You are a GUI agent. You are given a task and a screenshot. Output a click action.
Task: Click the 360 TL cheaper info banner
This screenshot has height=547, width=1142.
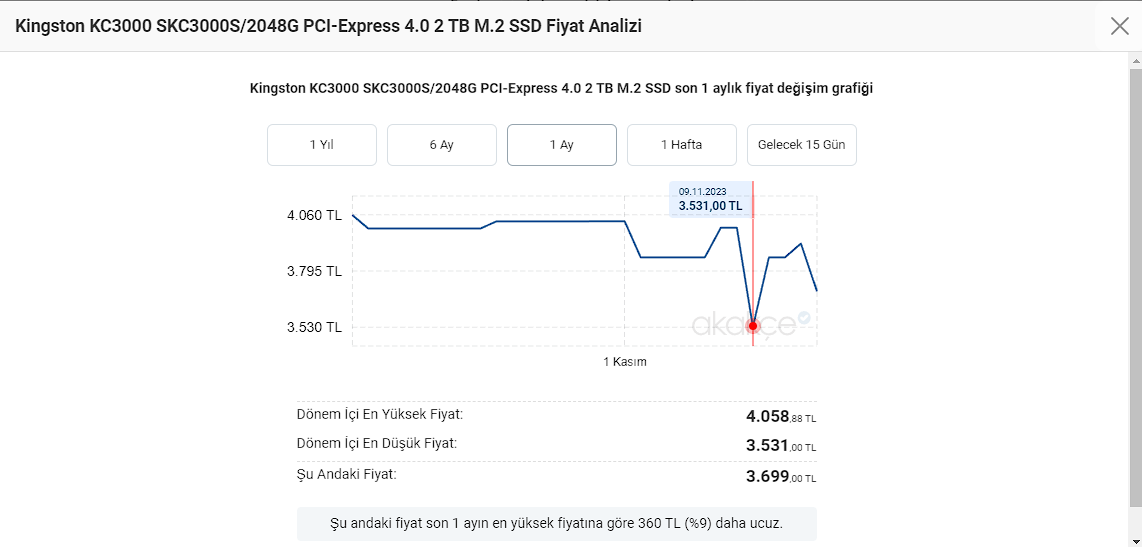tap(556, 523)
